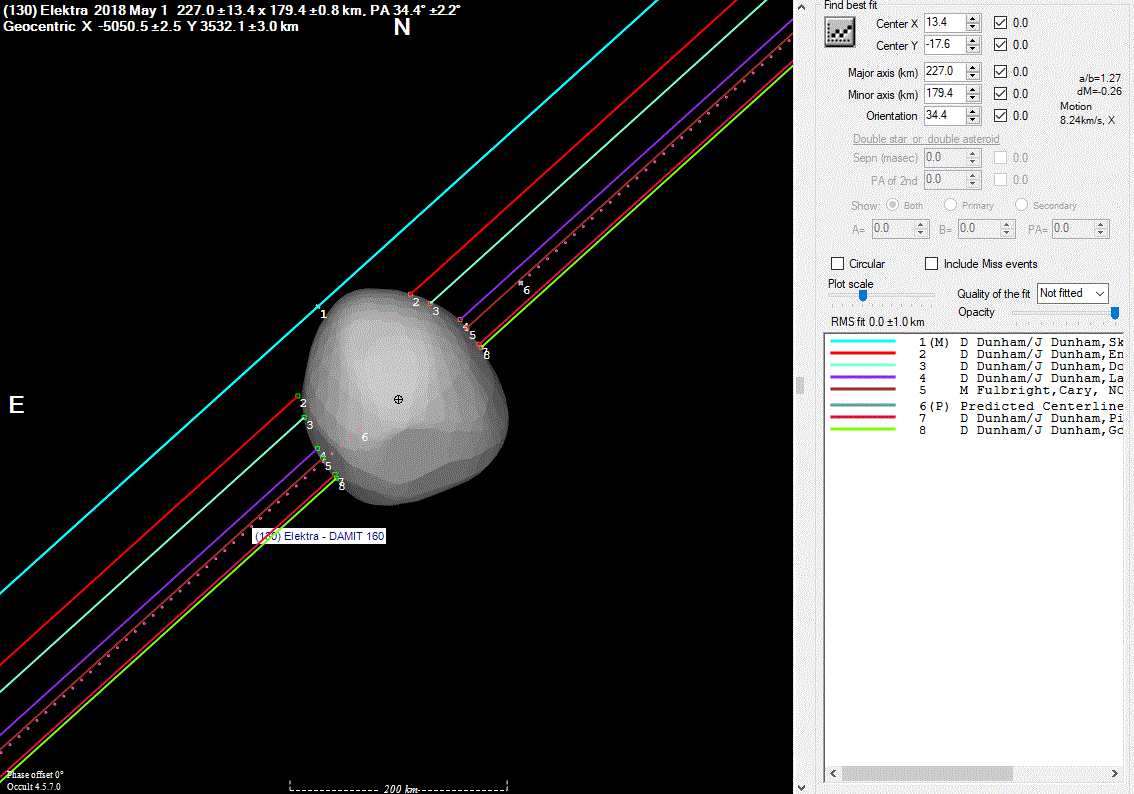
Task: Enable the Include Miss events checkbox
Action: pyautogui.click(x=931, y=264)
